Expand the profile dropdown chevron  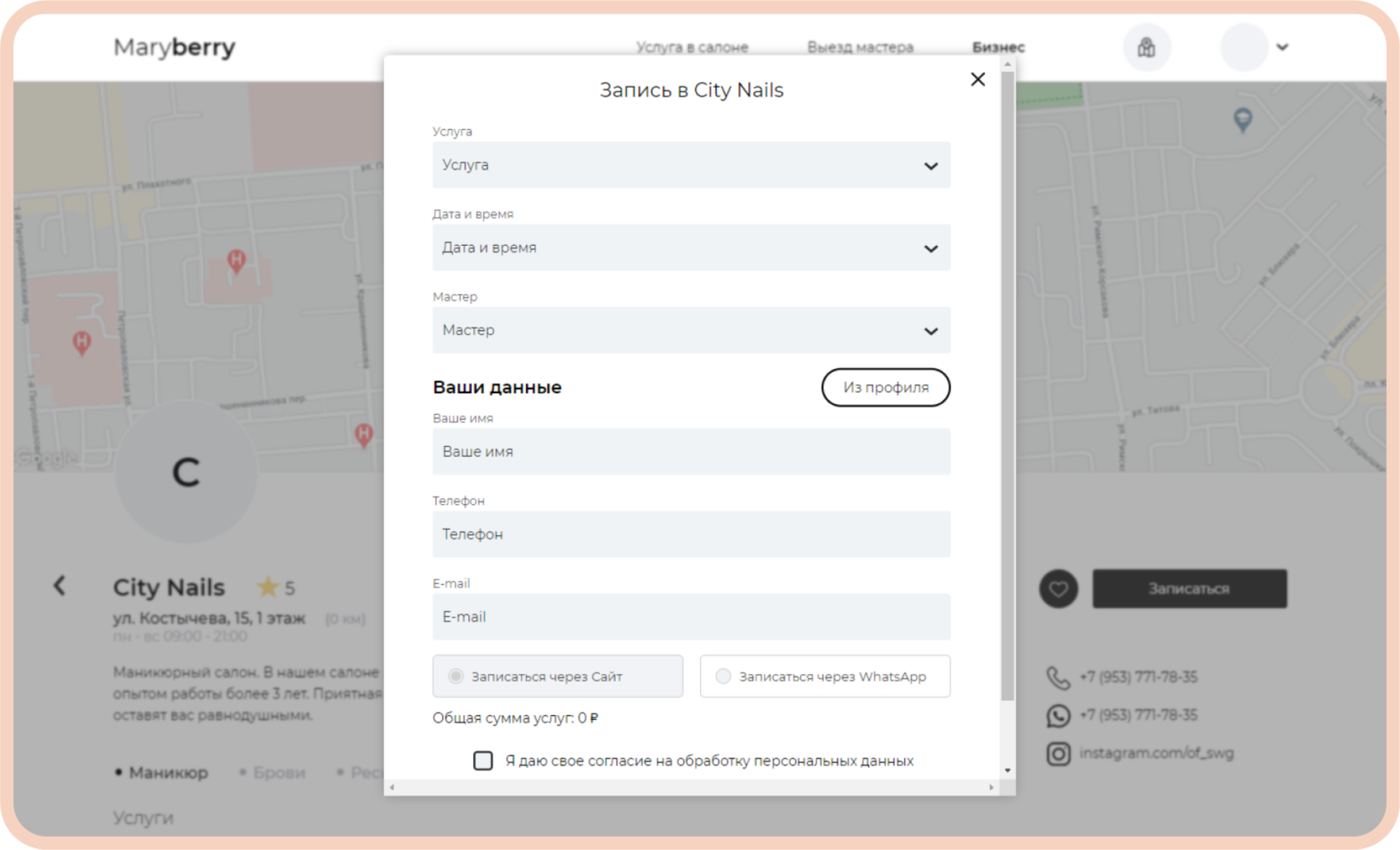pos(1282,47)
